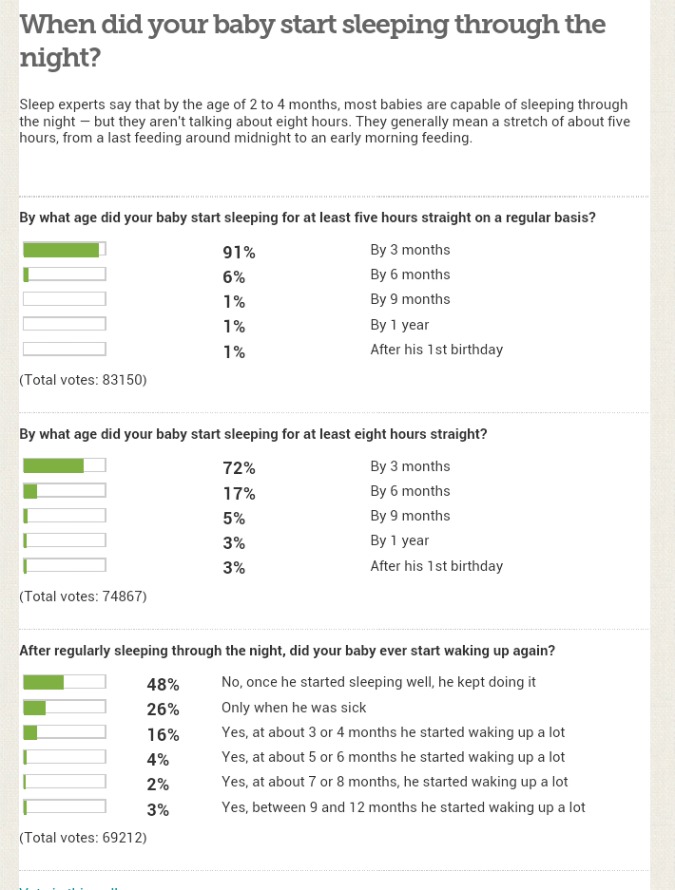675x890 pixels.
Task: Select the 16% bar for 3 or 4 months waking
Action: point(64,733)
